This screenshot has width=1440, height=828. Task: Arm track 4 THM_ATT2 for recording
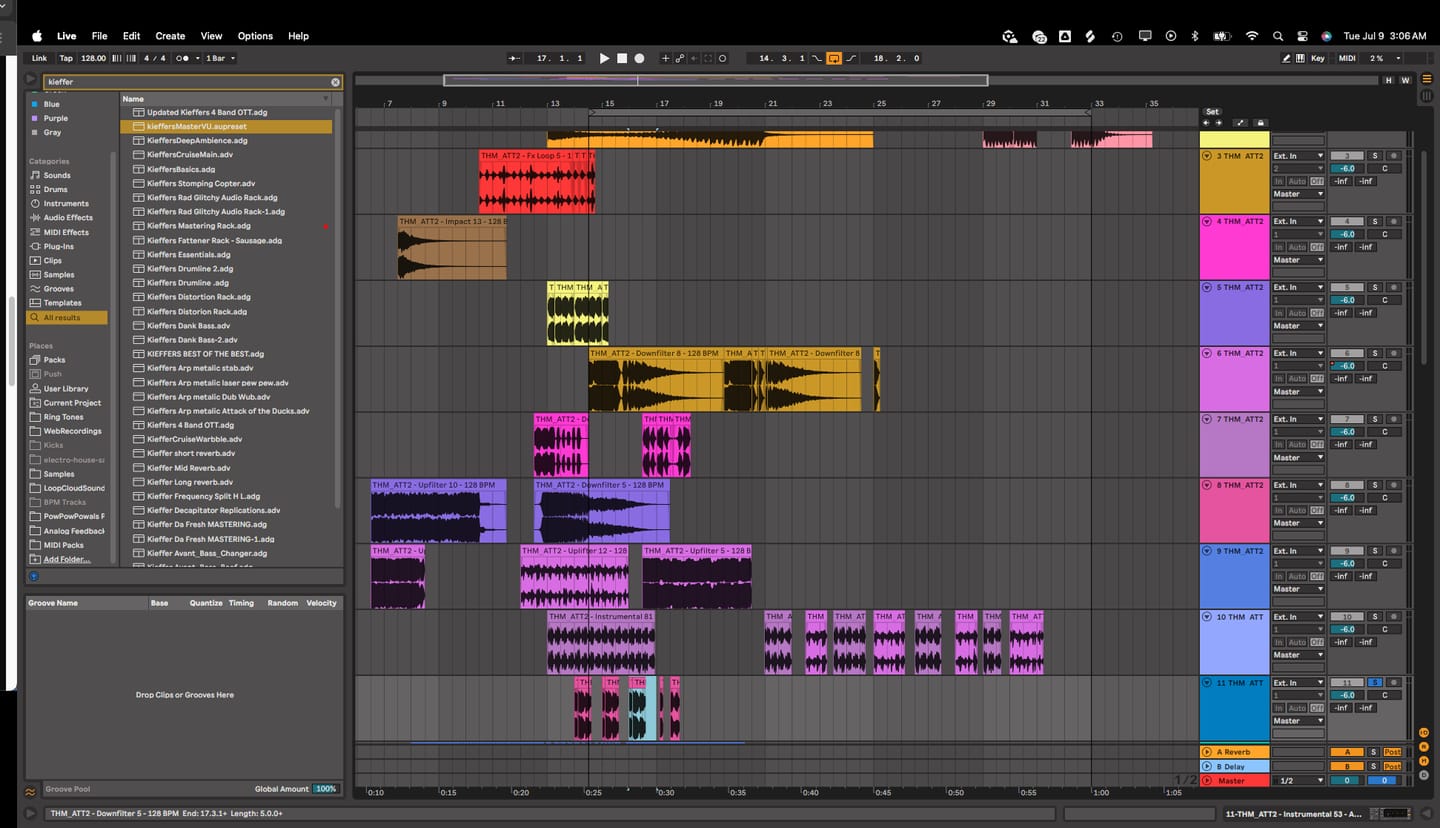(1394, 221)
